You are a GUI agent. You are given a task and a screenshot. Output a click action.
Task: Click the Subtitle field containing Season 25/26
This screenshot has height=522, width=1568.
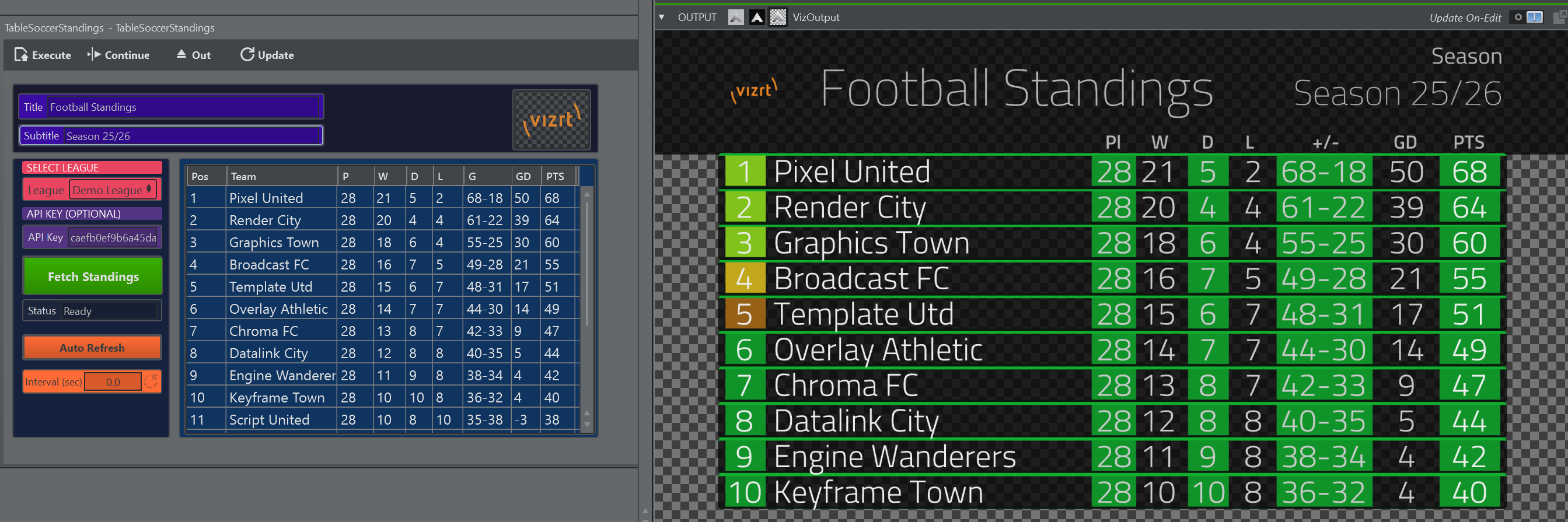click(193, 136)
